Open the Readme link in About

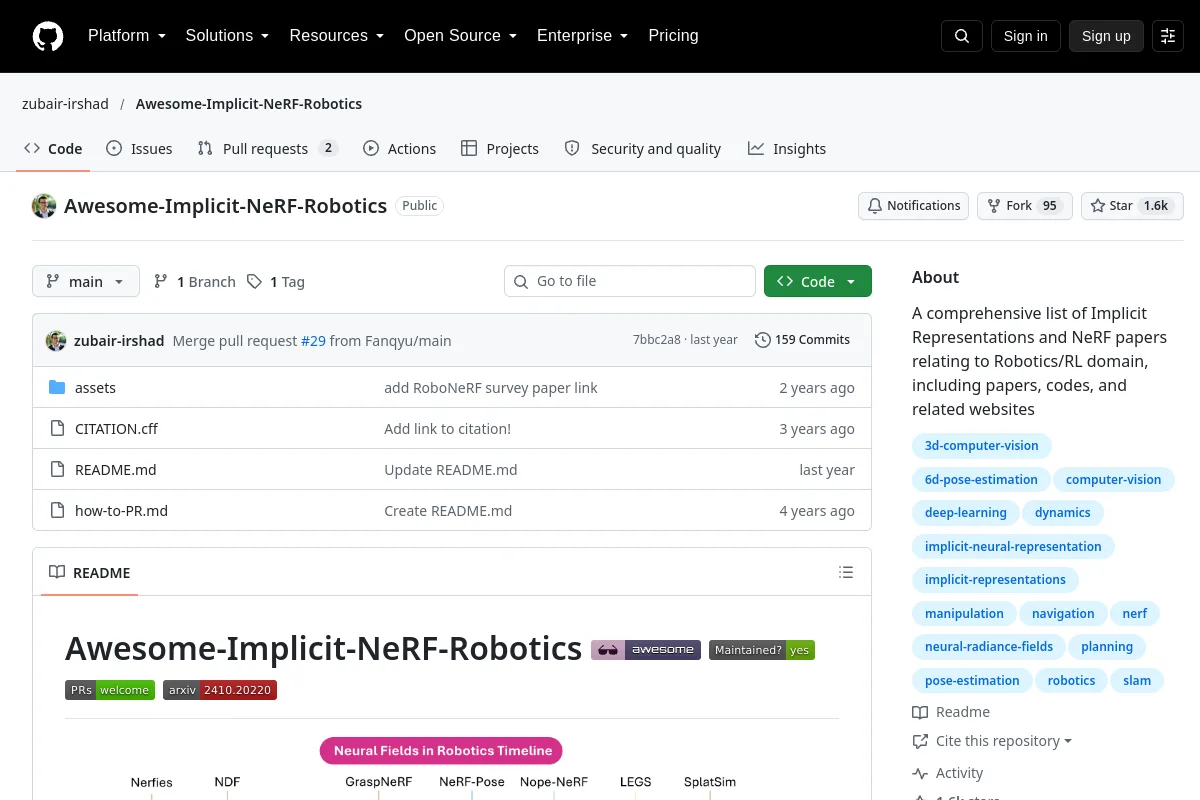pyautogui.click(x=951, y=712)
